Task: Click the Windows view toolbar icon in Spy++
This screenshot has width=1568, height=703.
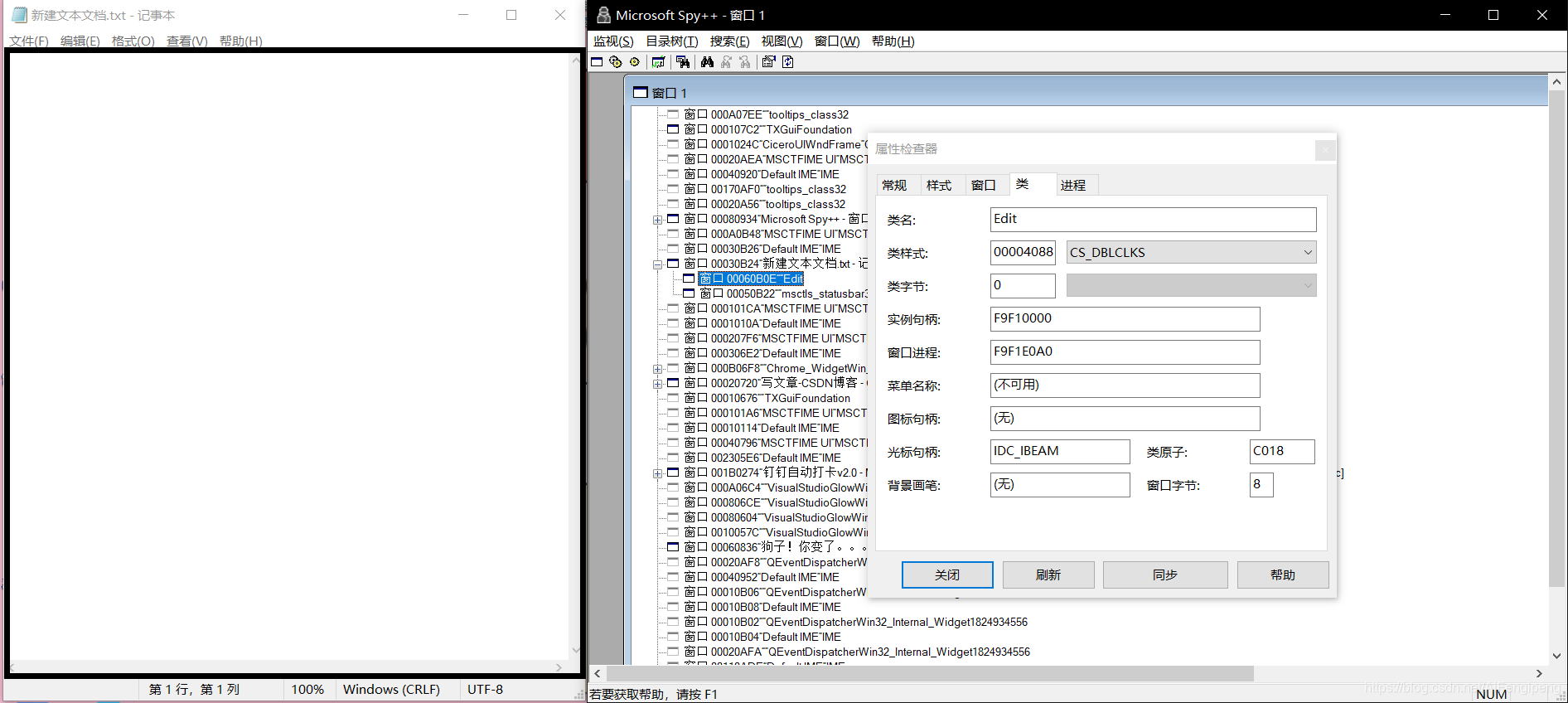Action: click(x=597, y=62)
